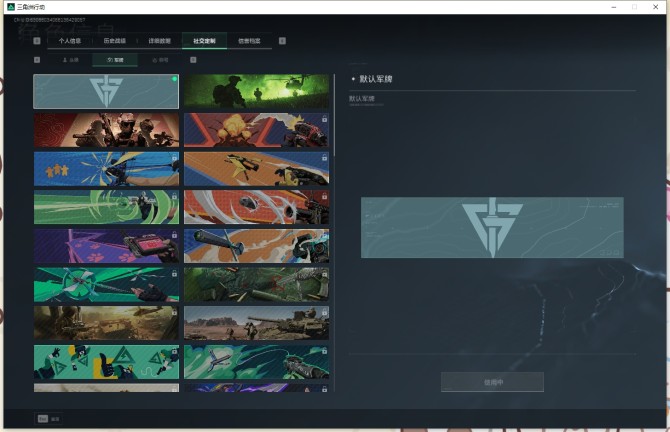Click lock icon on purple paw-print card
The image size is (670, 432).
point(174,235)
